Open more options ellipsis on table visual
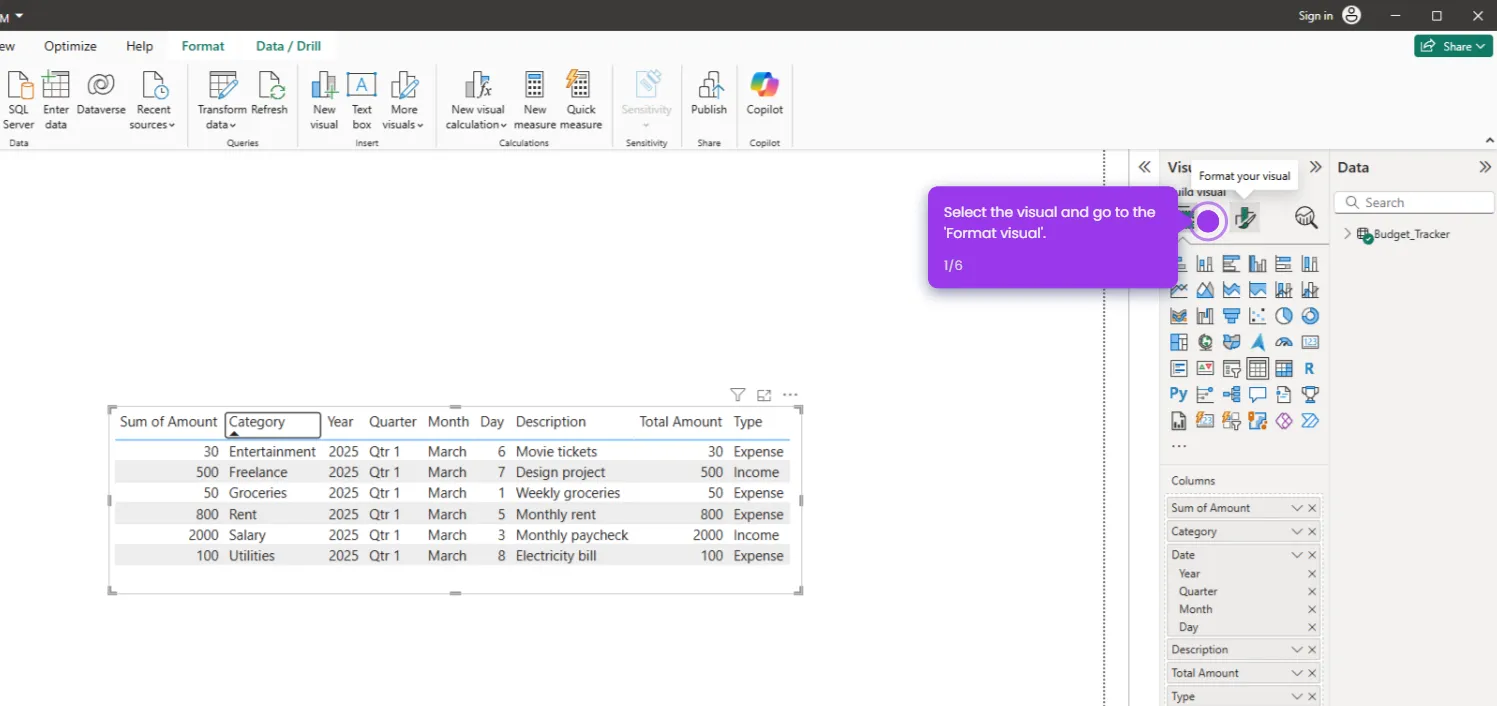Viewport: 1497px width, 706px height. pyautogui.click(x=791, y=395)
